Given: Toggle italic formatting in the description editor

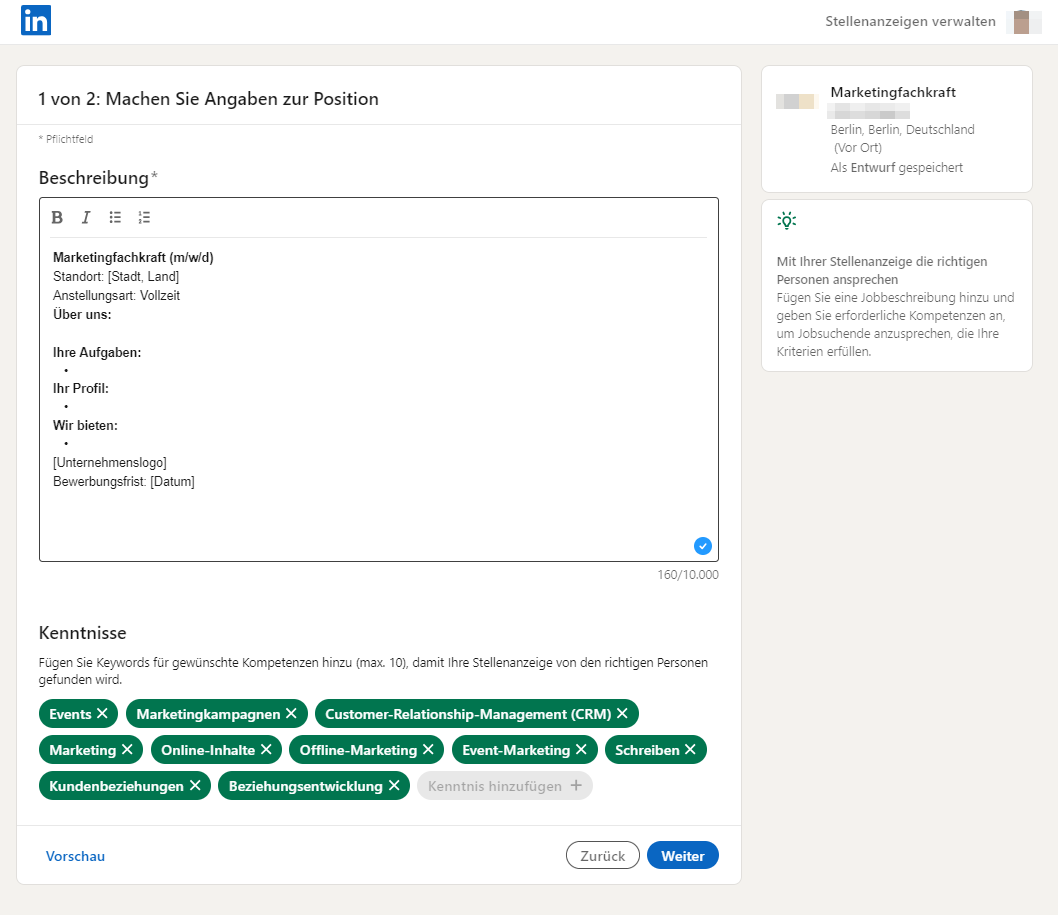Looking at the screenshot, I should (85, 217).
